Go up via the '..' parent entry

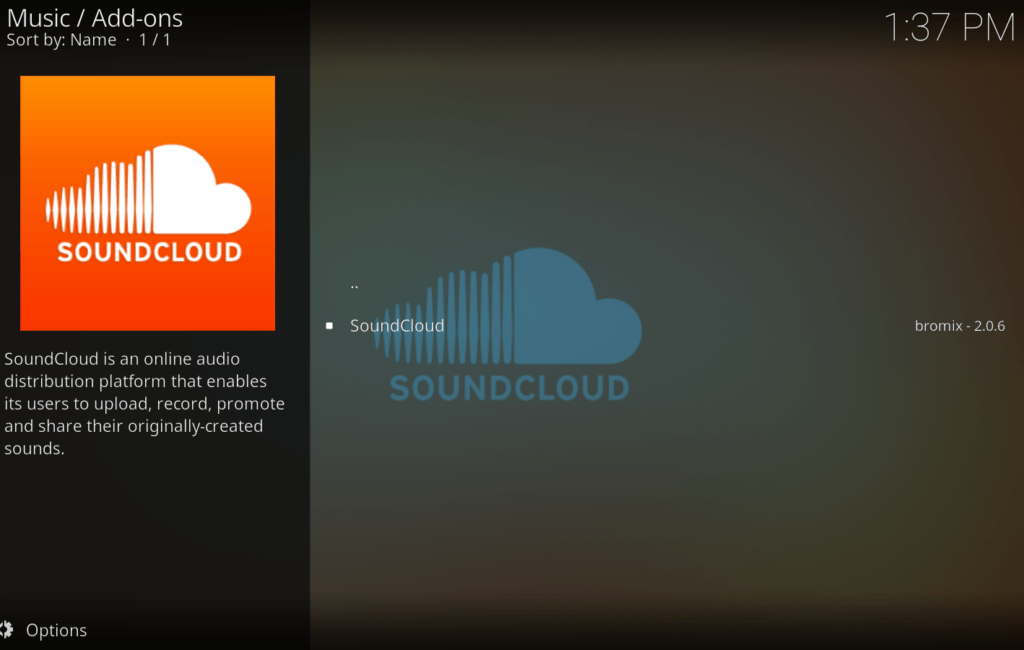[x=355, y=285]
